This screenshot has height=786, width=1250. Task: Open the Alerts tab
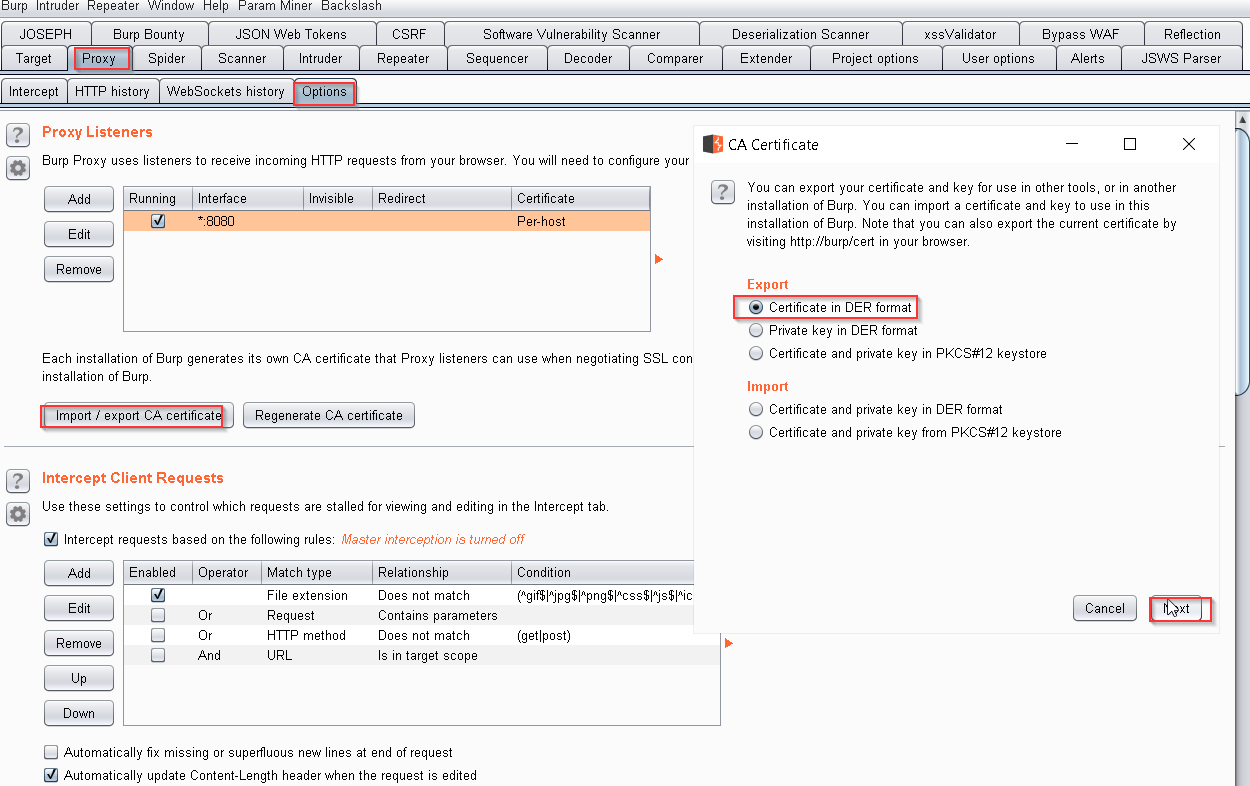coord(1088,58)
